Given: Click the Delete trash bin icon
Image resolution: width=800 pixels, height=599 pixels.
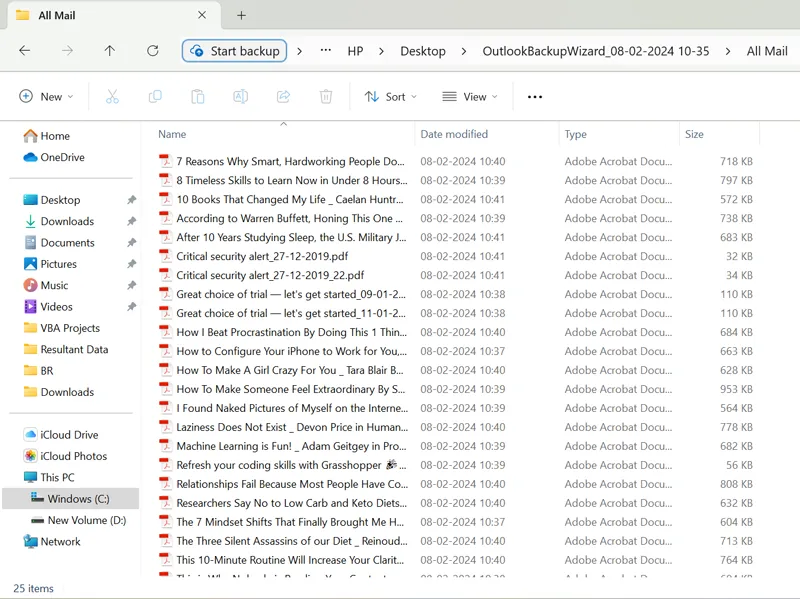Looking at the screenshot, I should [x=326, y=97].
